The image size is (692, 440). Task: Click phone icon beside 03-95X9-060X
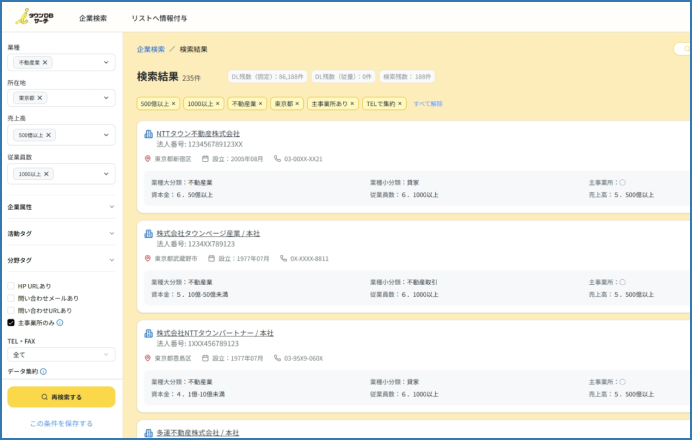coord(277,358)
